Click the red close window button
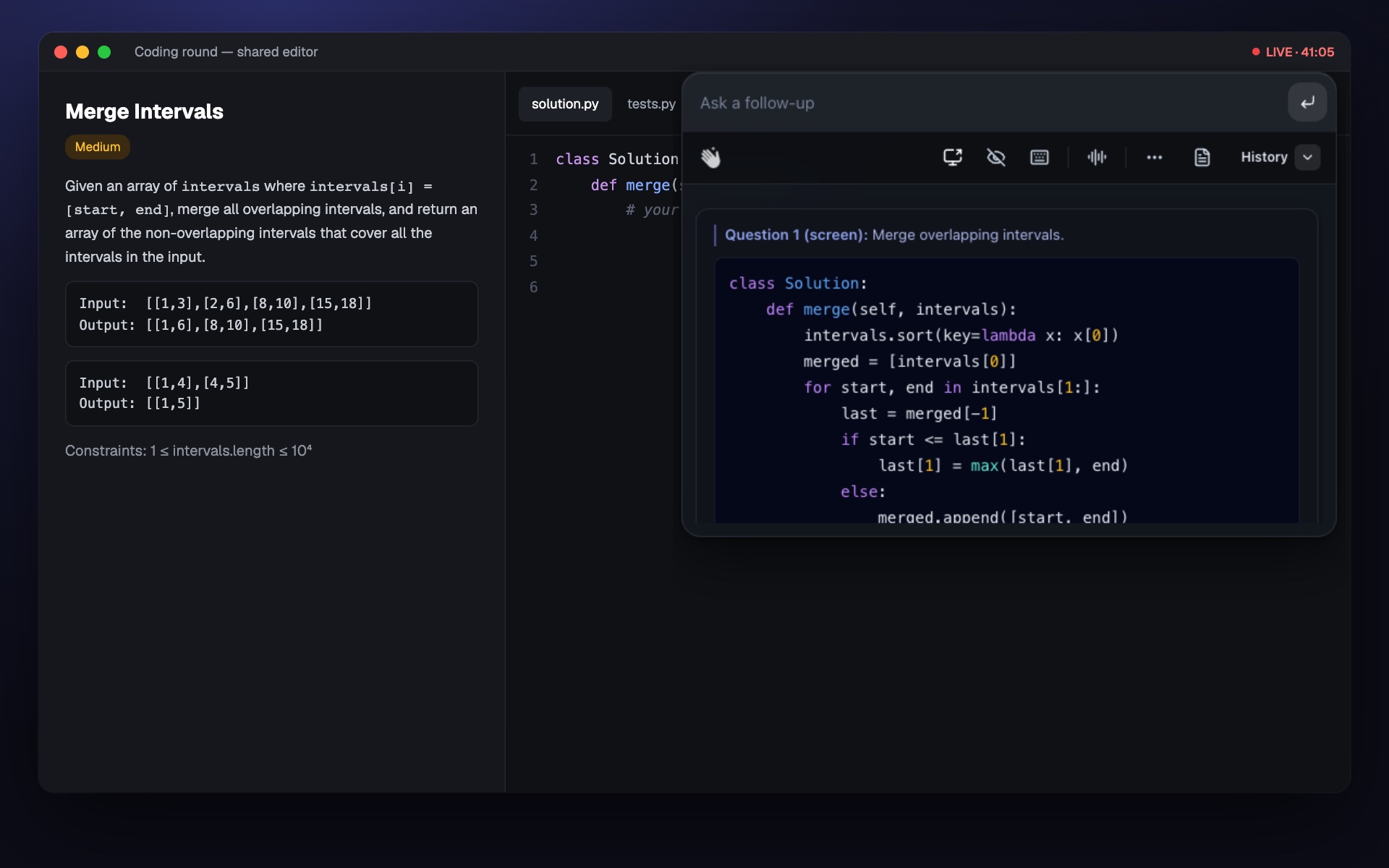1389x868 pixels. tap(61, 52)
